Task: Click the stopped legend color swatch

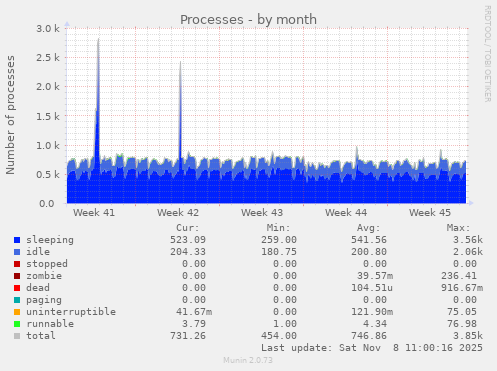Action: (x=17, y=264)
